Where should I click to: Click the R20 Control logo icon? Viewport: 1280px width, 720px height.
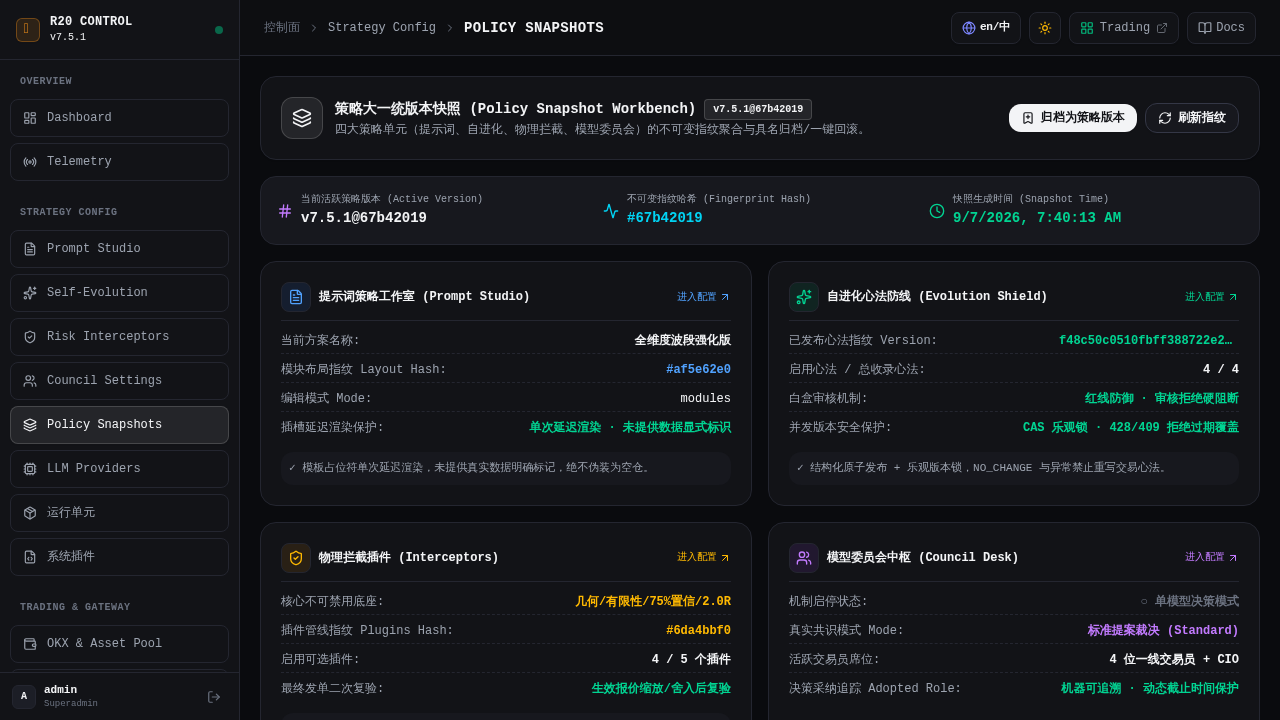tap(28, 30)
